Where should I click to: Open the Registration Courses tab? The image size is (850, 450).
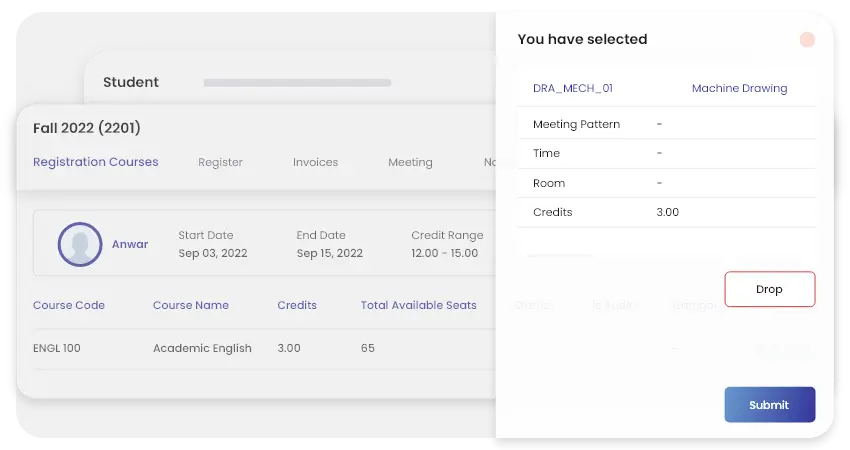point(95,162)
